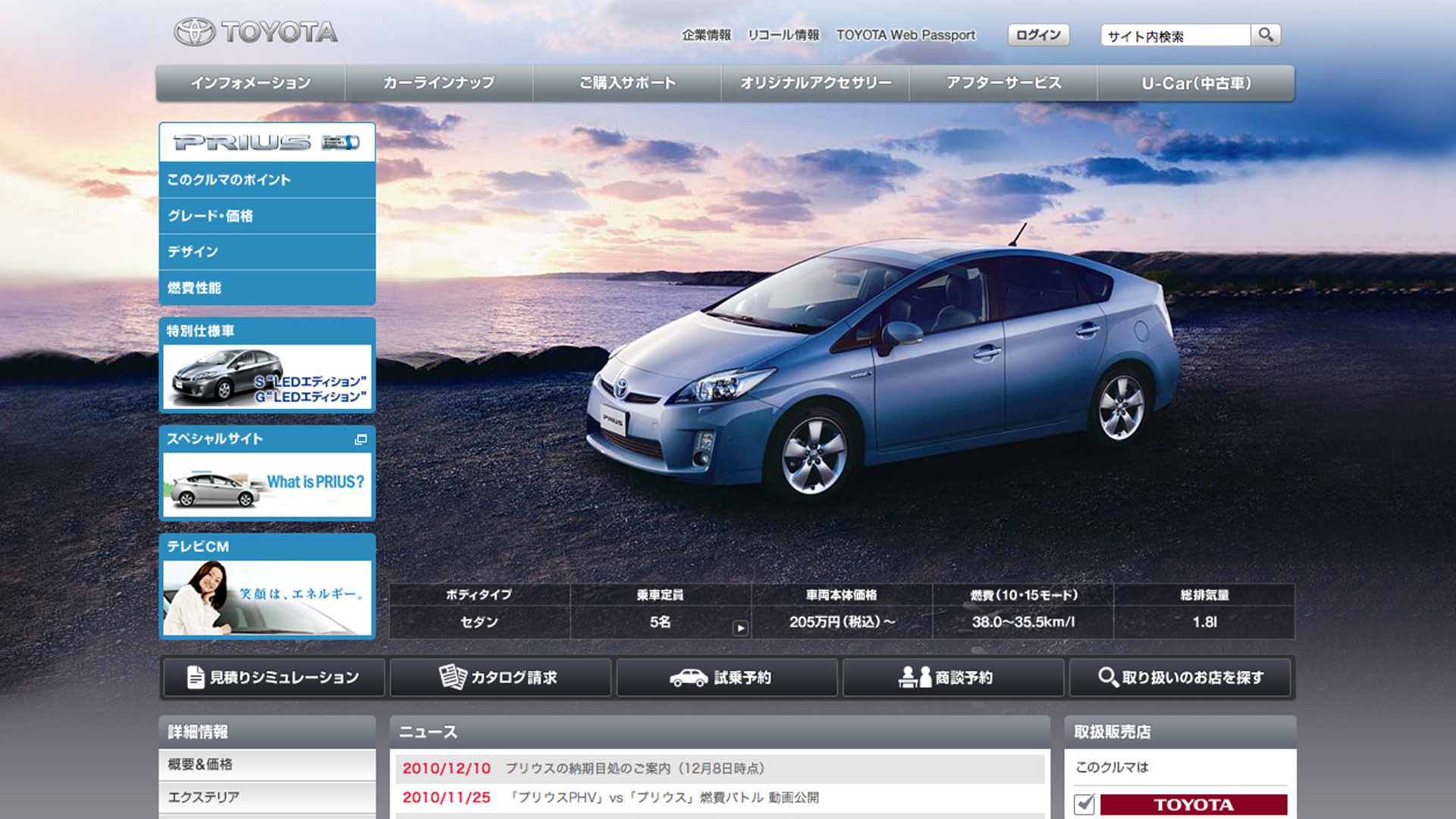The width and height of the screenshot is (1456, 819).
Task: Open the 企業情報 link
Action: pos(706,35)
